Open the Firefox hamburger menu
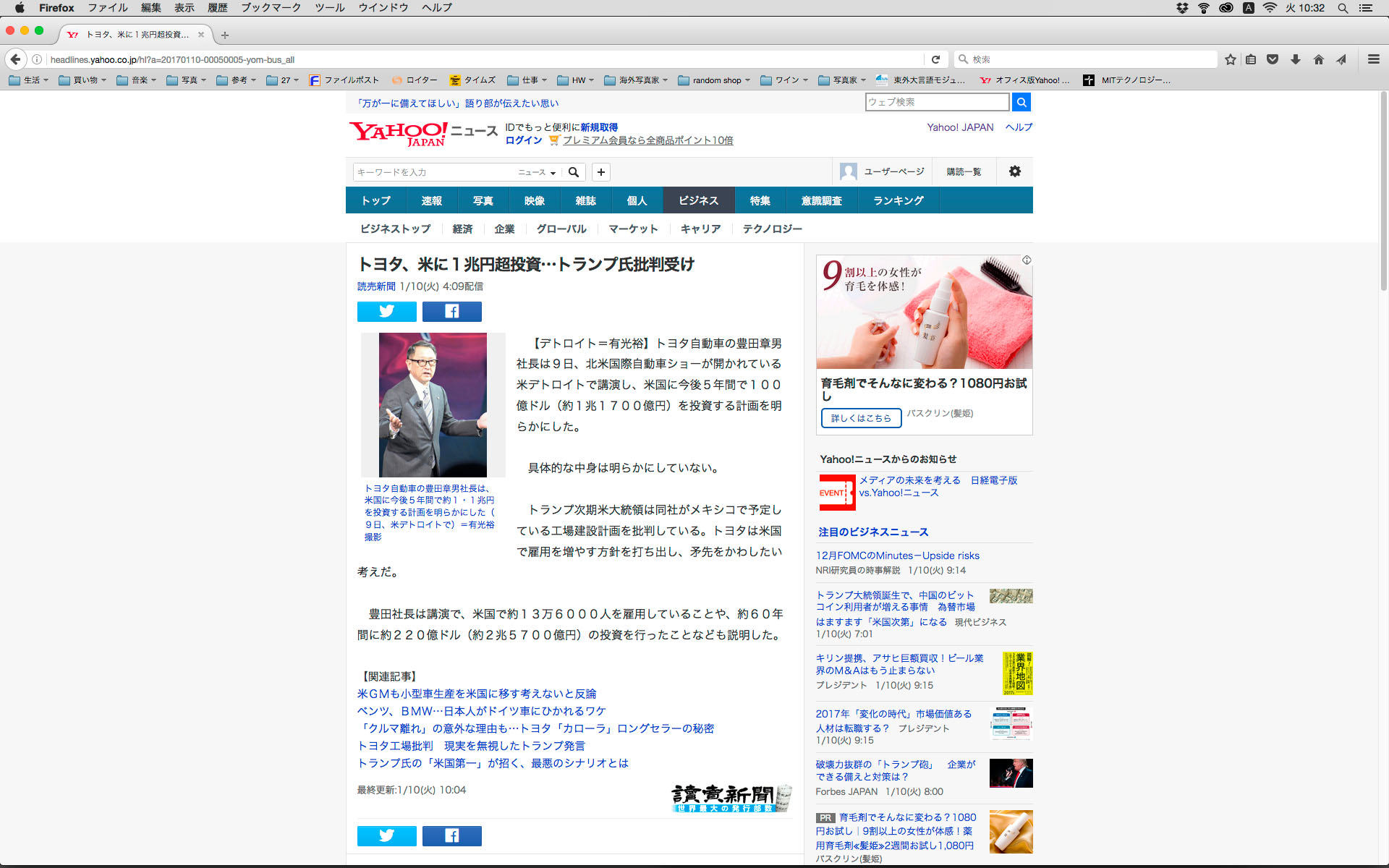This screenshot has height=868, width=1389. 1373,59
